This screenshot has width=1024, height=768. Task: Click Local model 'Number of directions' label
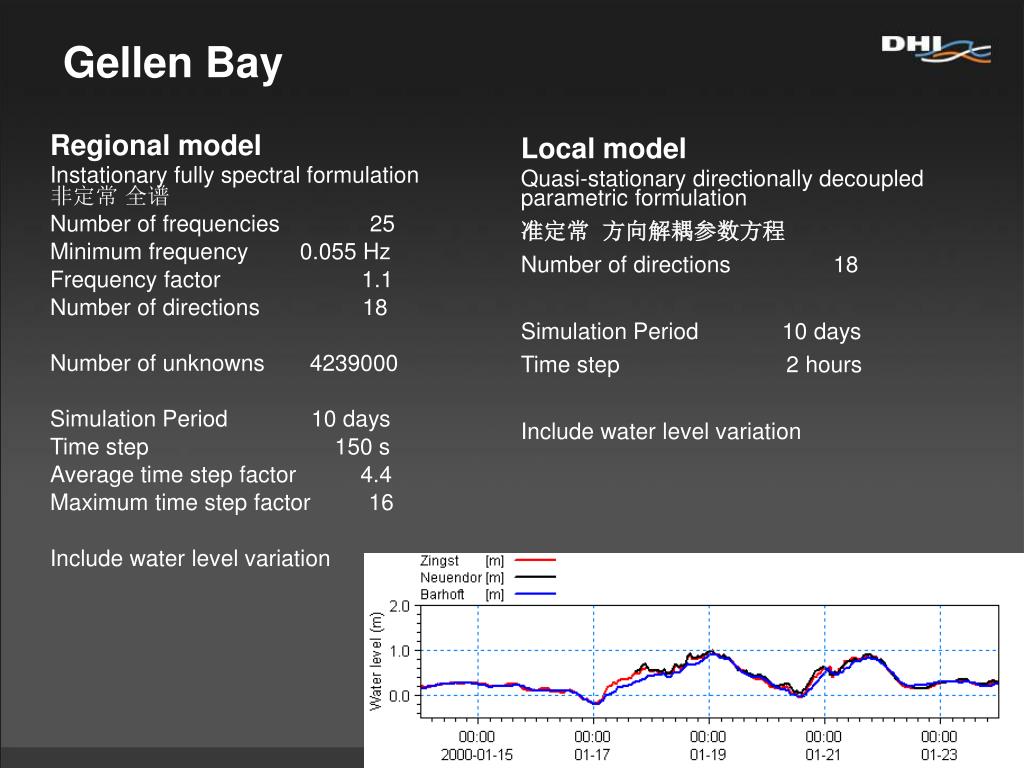coord(626,264)
